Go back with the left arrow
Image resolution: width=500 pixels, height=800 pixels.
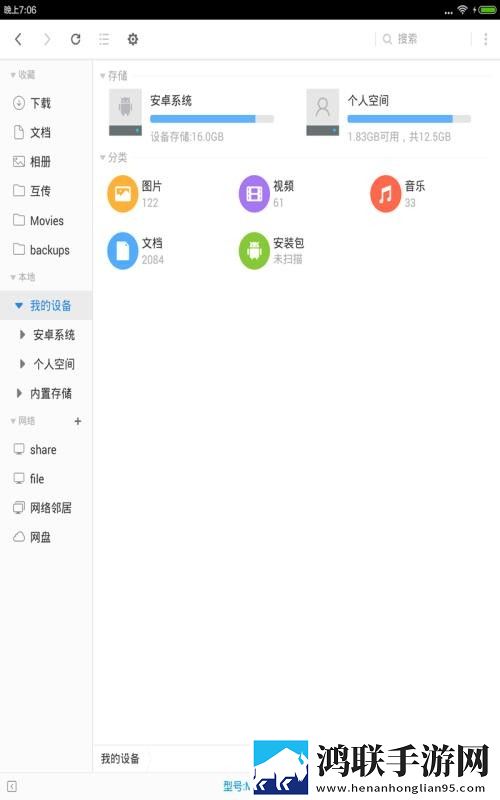click(x=18, y=39)
